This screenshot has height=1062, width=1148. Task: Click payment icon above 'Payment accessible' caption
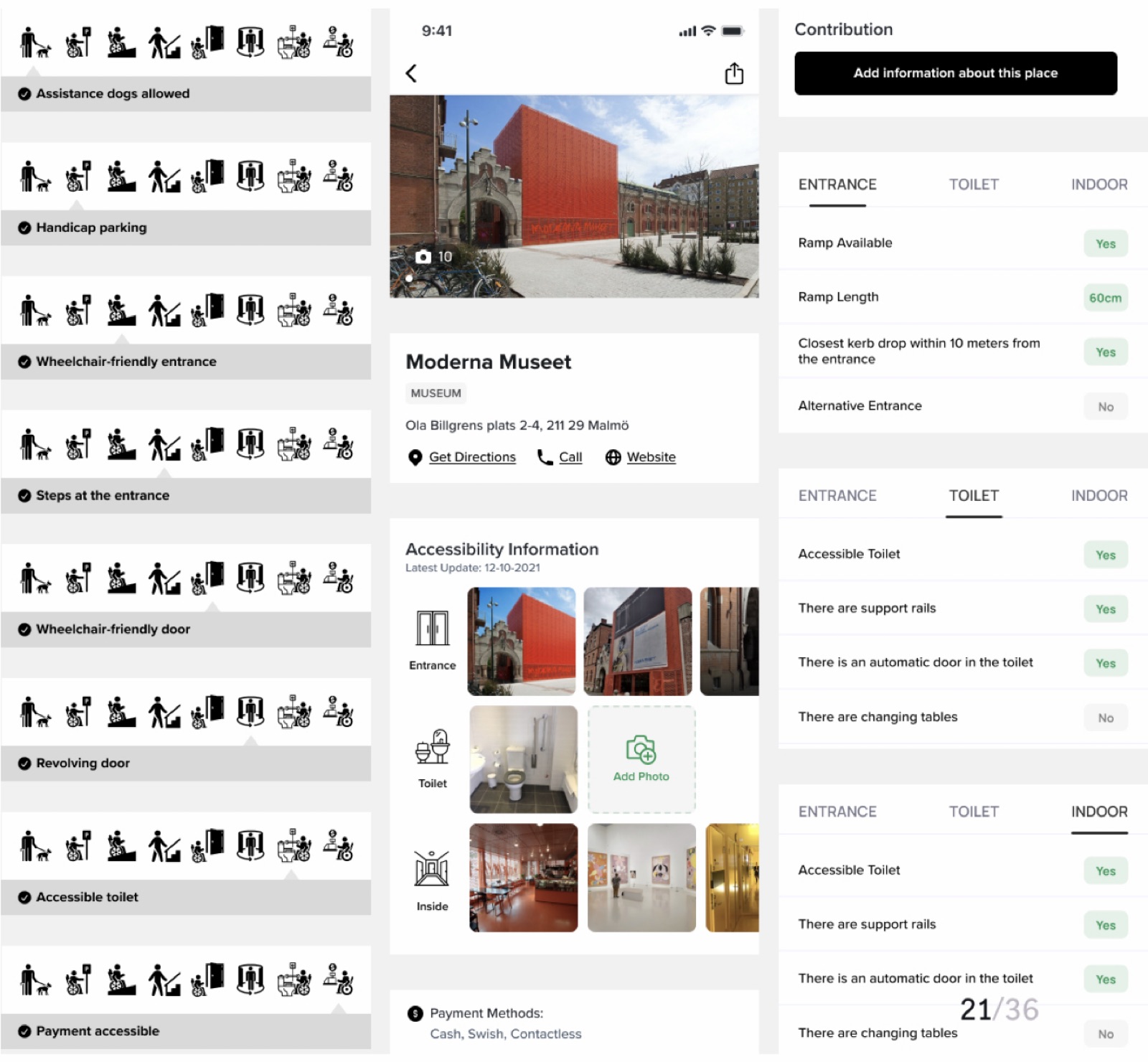coord(338,979)
